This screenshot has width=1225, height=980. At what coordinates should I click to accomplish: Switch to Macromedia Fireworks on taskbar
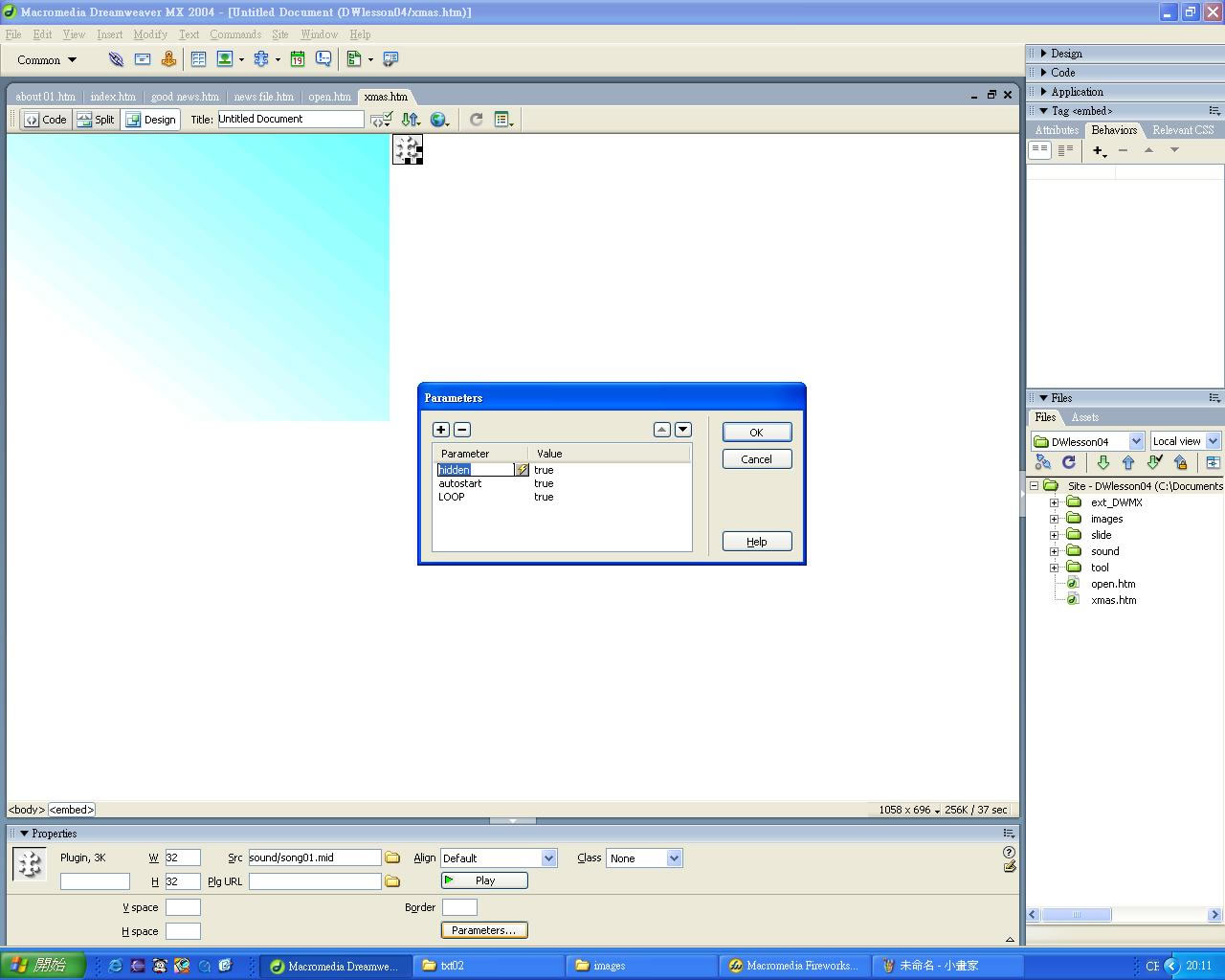pos(794,966)
